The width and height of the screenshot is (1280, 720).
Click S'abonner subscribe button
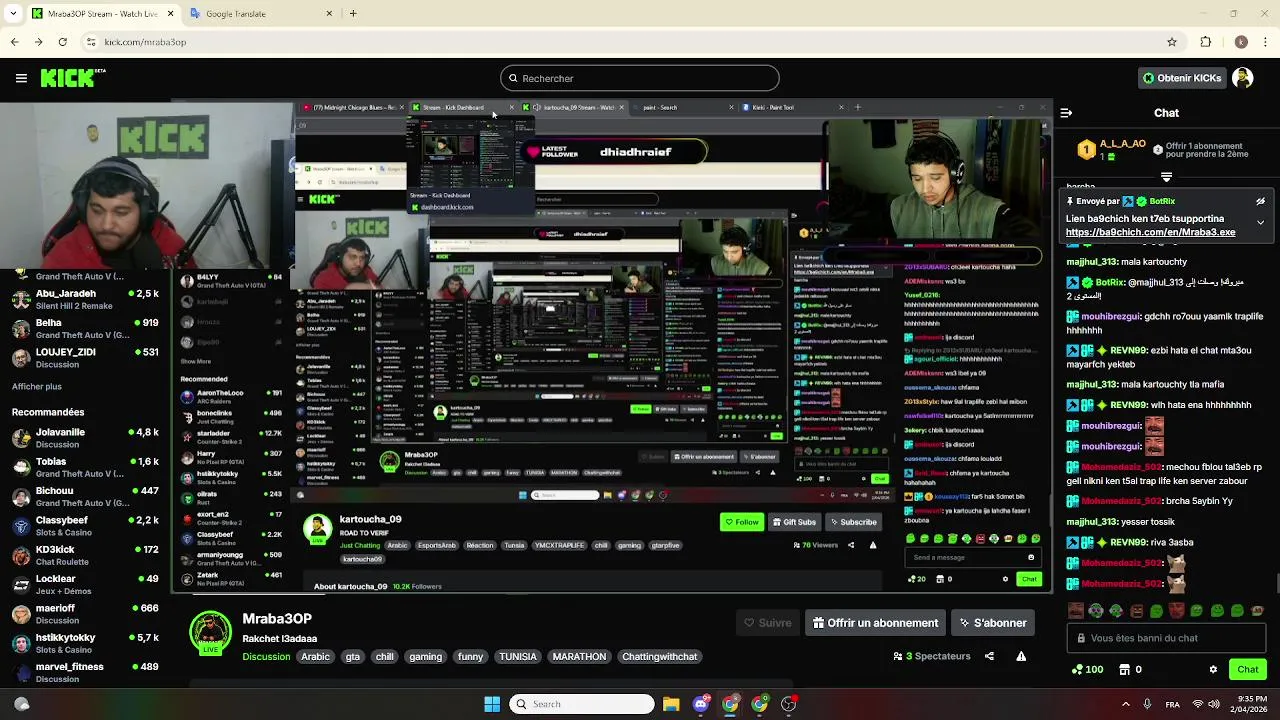click(993, 623)
